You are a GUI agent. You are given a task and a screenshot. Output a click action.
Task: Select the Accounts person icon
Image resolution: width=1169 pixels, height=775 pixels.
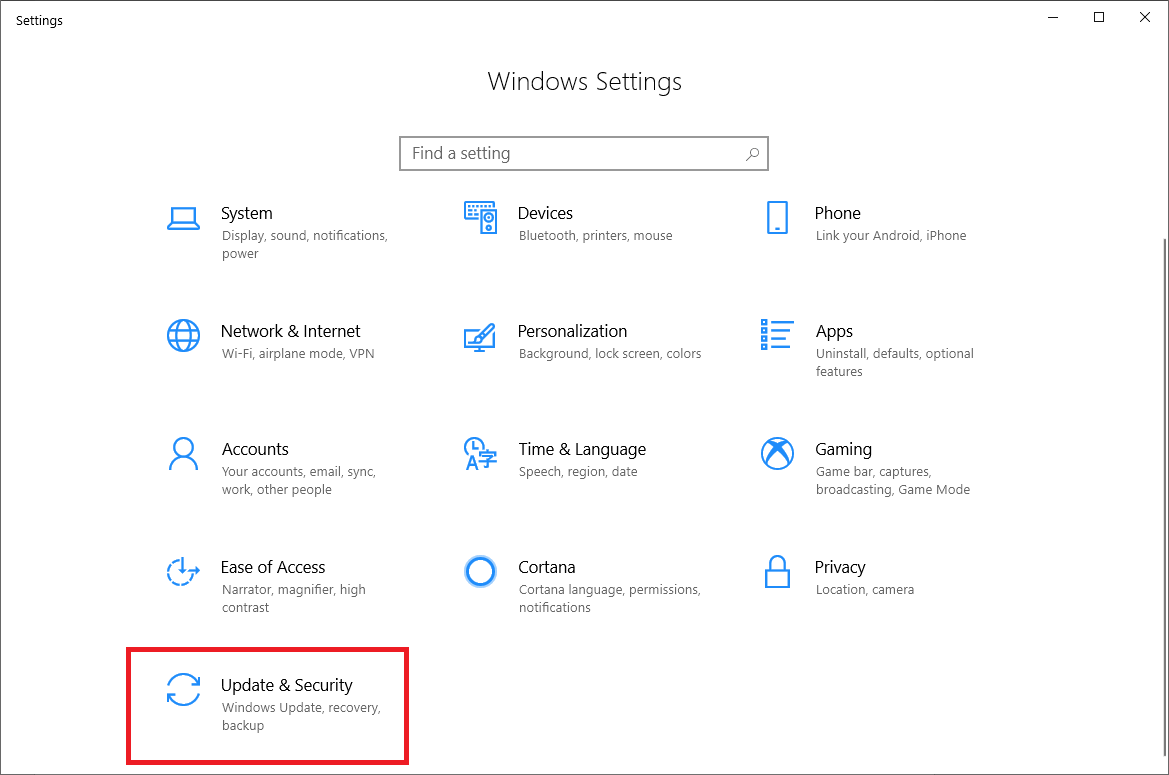point(183,454)
